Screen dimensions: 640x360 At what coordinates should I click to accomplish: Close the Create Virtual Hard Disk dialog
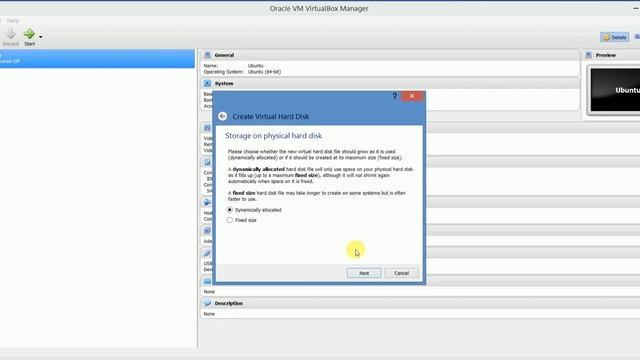[x=412, y=96]
